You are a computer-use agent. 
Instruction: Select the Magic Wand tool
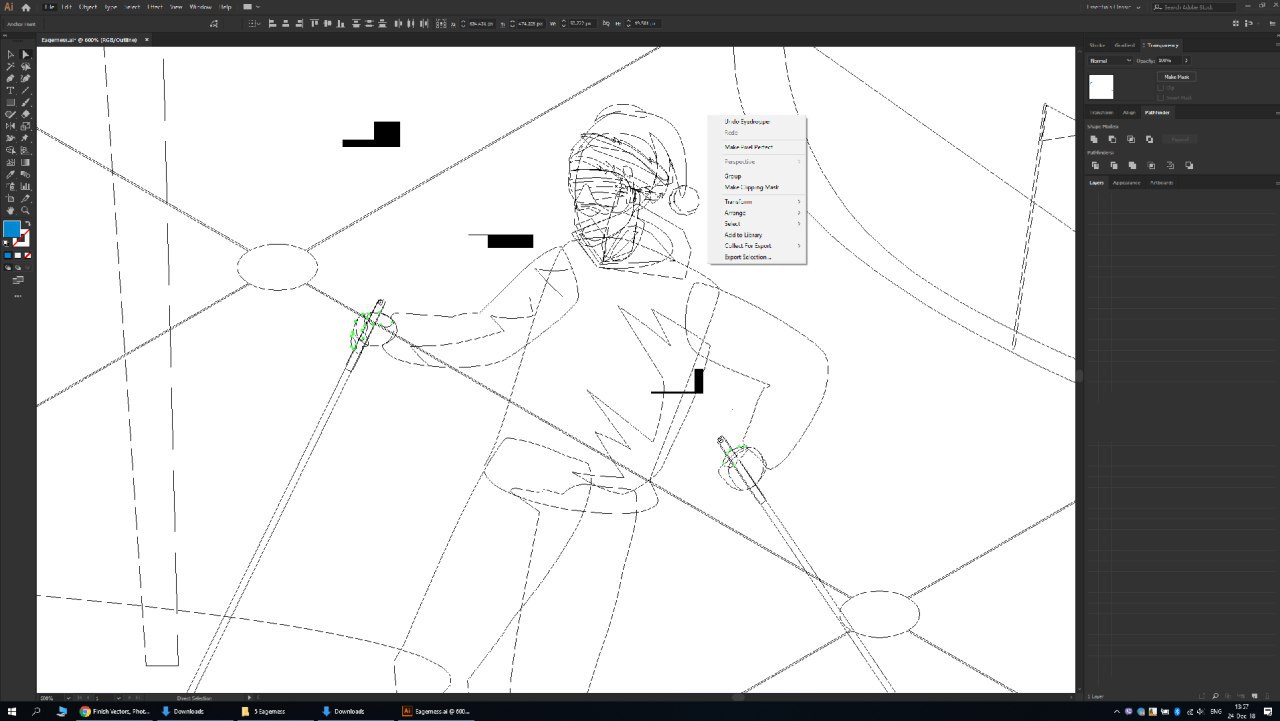pyautogui.click(x=10, y=66)
